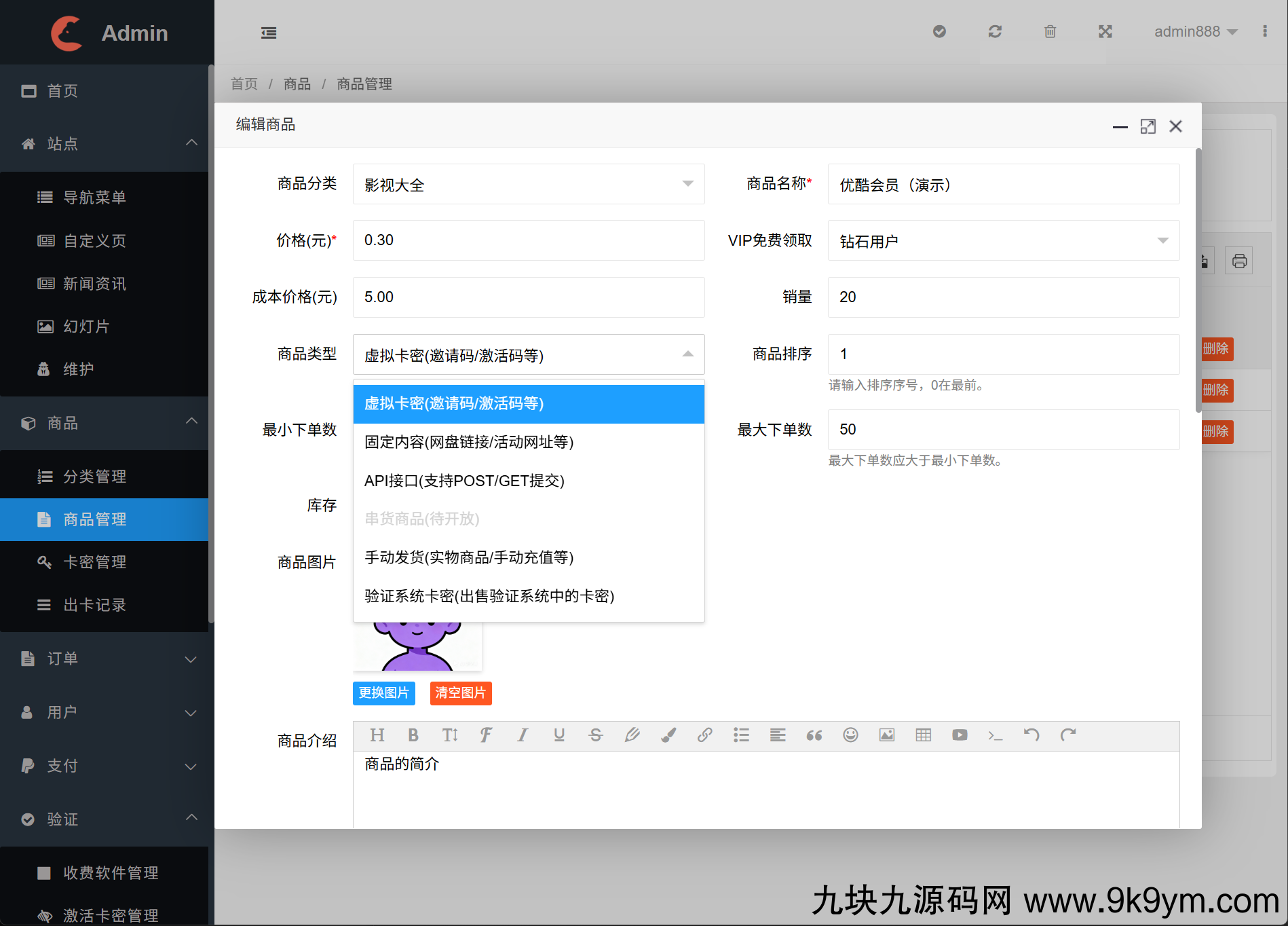Toggle fullscreen mode icon in header
This screenshot has height=926, width=1288.
[x=1105, y=32]
